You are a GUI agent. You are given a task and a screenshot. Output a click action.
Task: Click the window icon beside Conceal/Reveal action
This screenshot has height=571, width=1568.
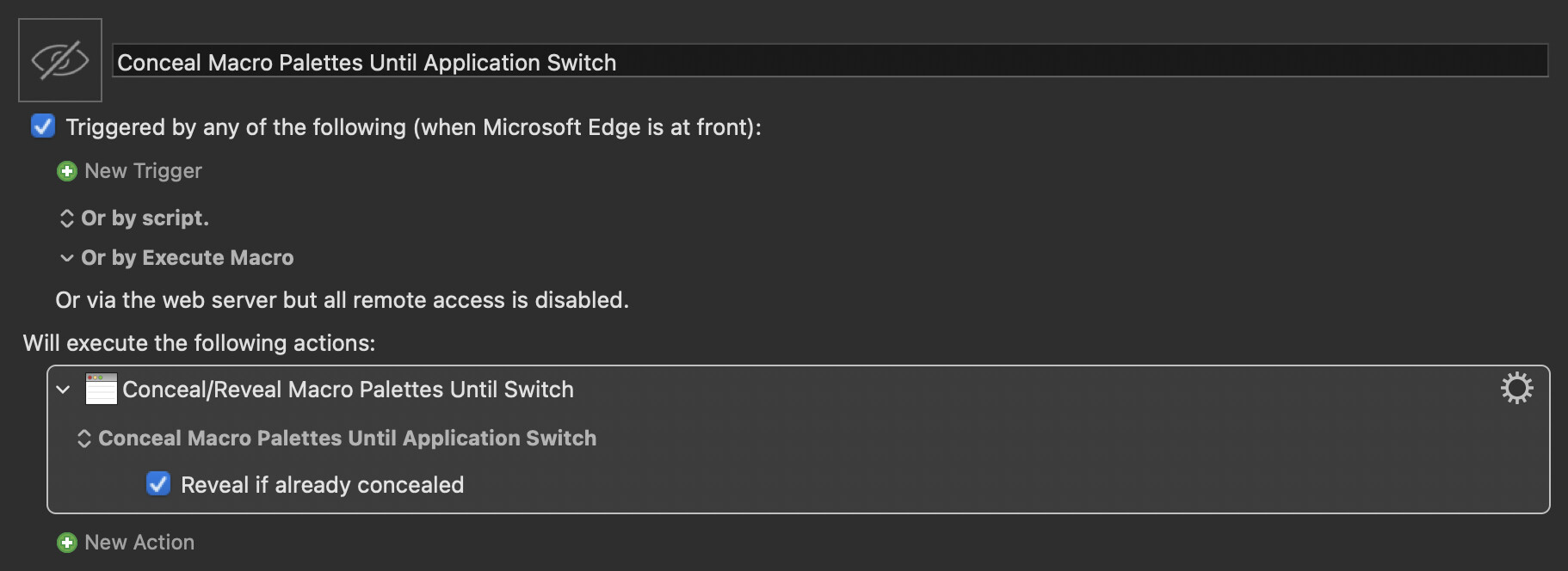[x=101, y=389]
